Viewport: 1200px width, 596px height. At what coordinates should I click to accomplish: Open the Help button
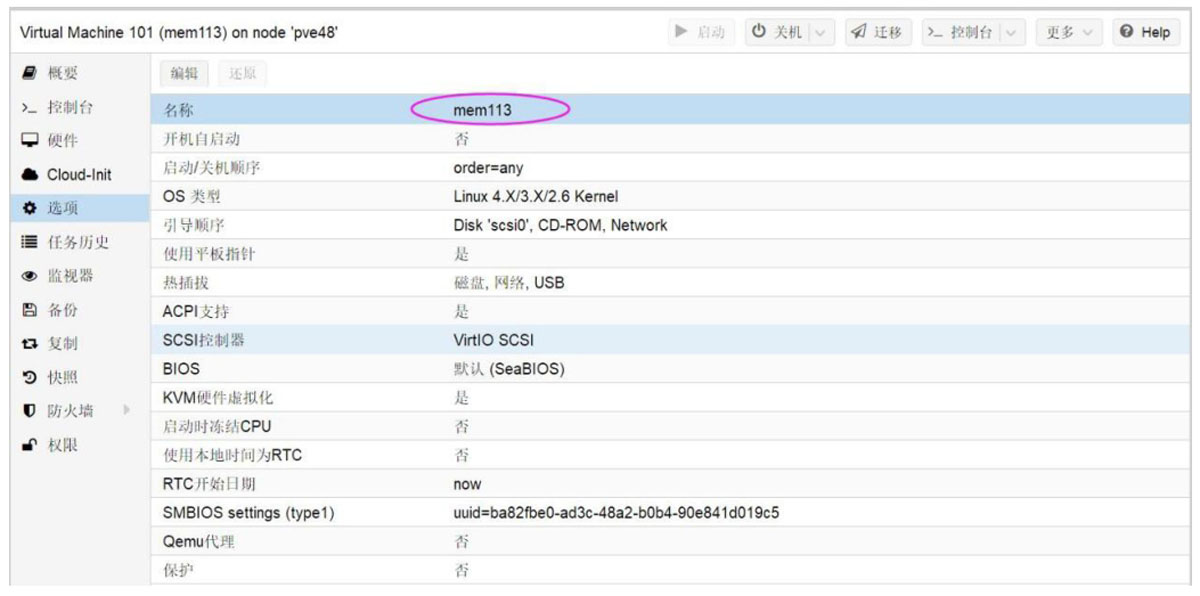(1145, 33)
